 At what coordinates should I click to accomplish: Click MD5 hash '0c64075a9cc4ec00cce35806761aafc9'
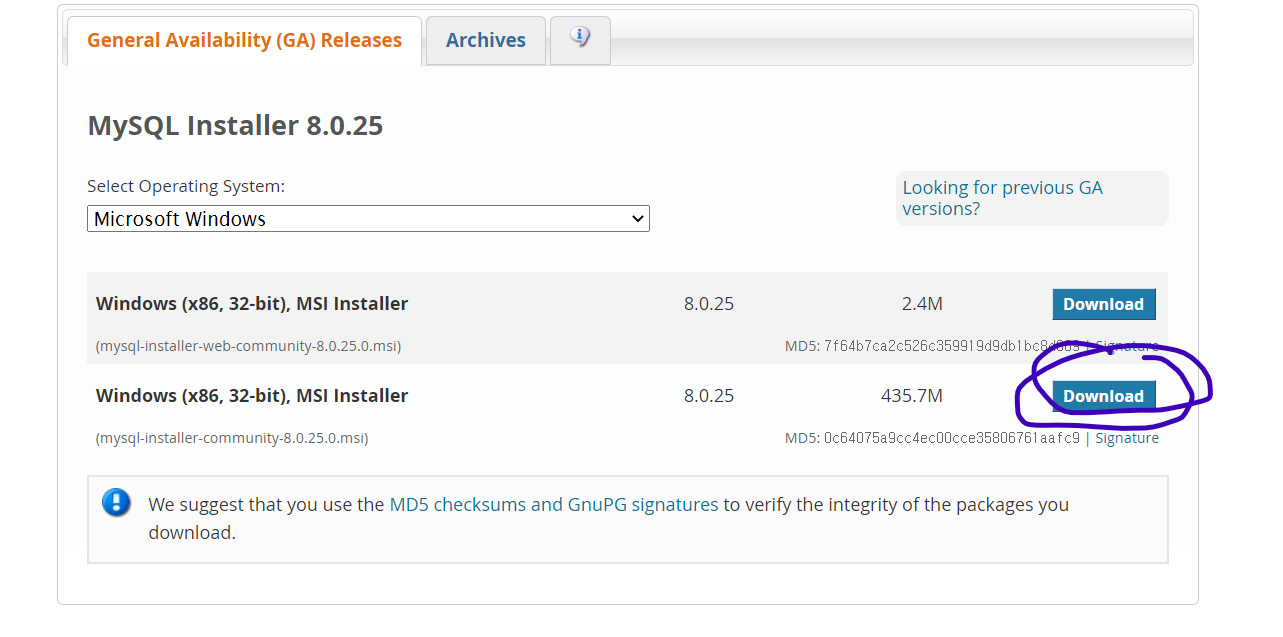[952, 438]
